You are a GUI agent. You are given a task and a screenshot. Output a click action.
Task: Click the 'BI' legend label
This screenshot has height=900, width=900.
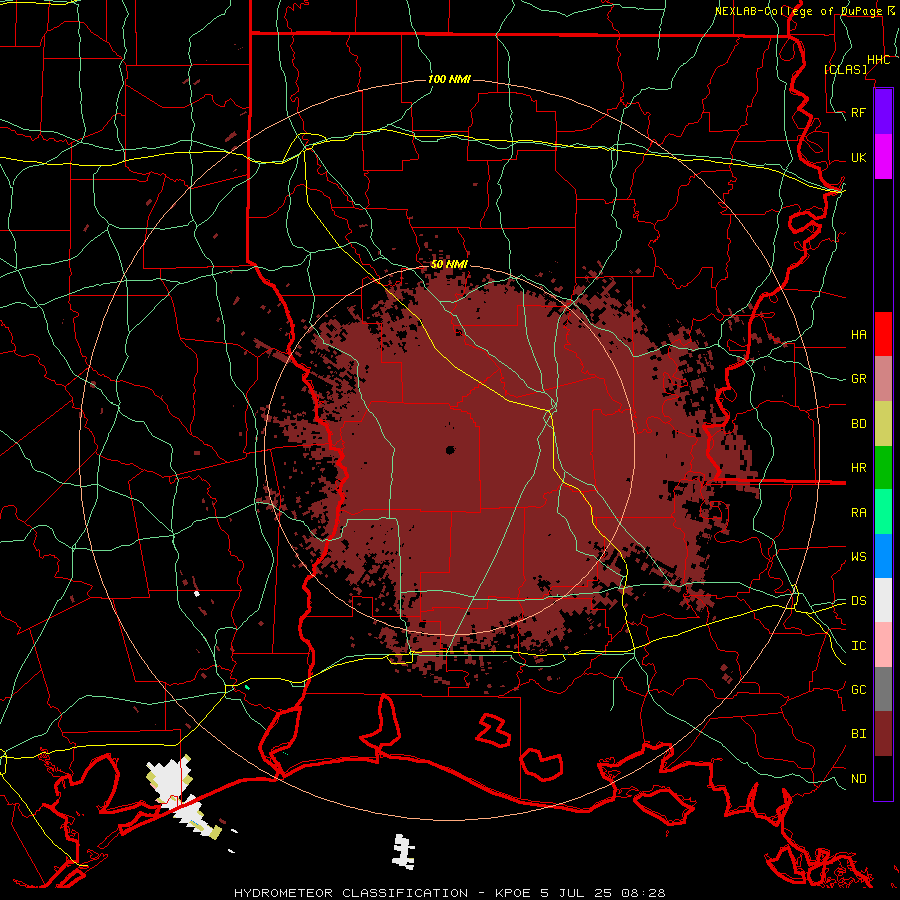(x=859, y=734)
